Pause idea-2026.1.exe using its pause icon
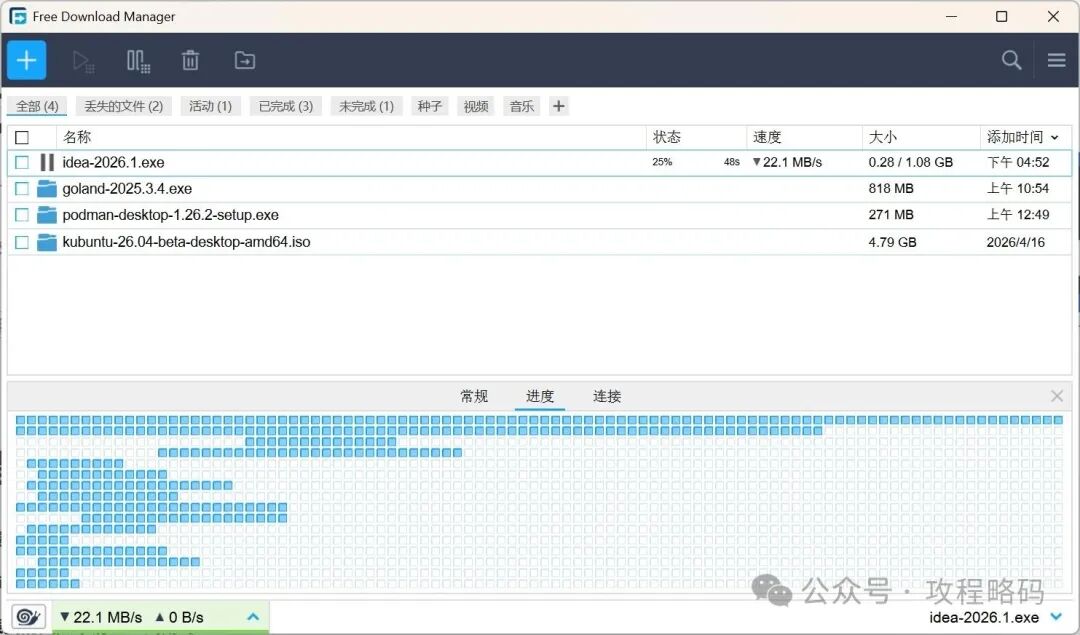 [x=47, y=162]
